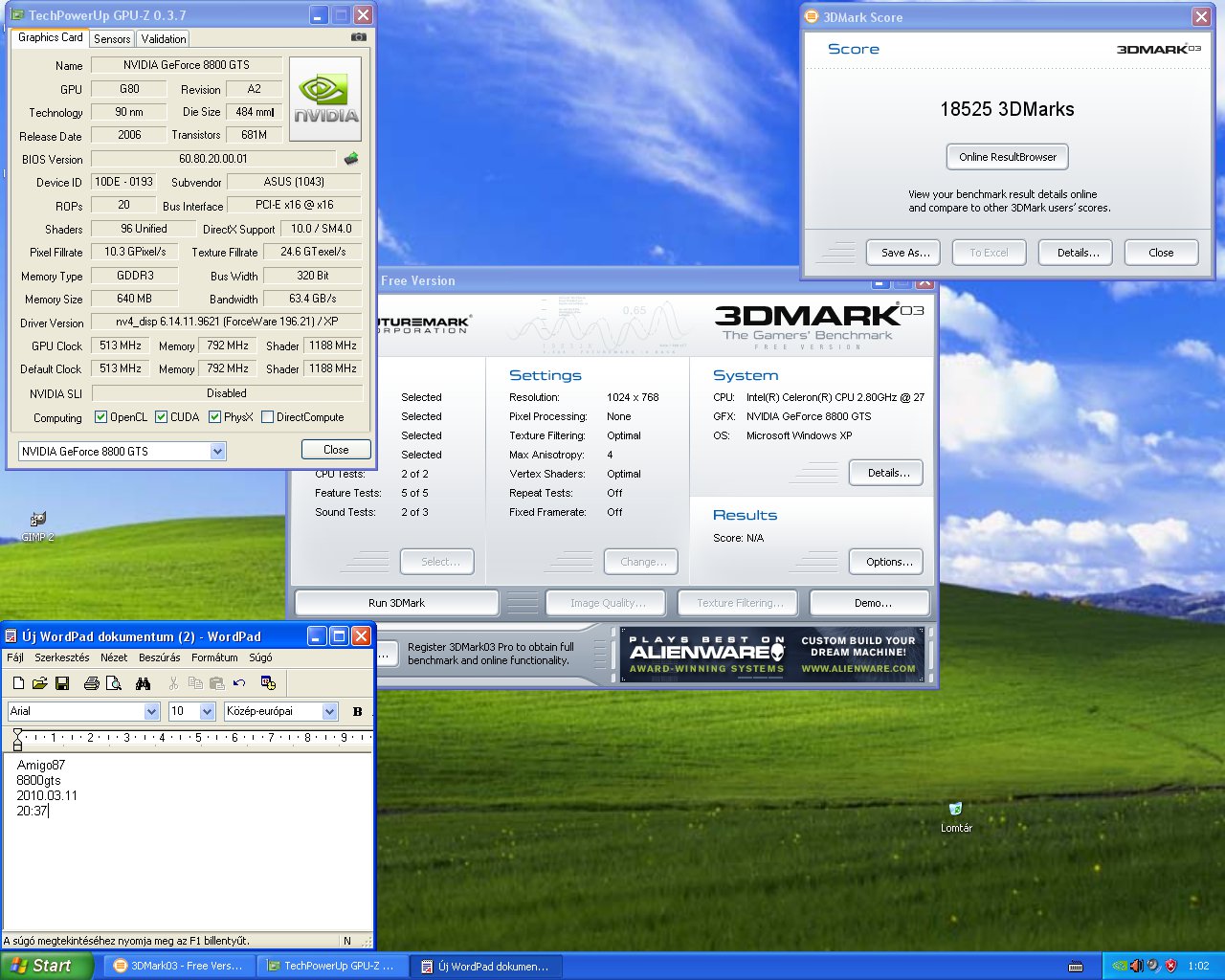Image resolution: width=1225 pixels, height=980 pixels.
Task: Open the Formátum menu in WordPad
Action: tap(214, 657)
